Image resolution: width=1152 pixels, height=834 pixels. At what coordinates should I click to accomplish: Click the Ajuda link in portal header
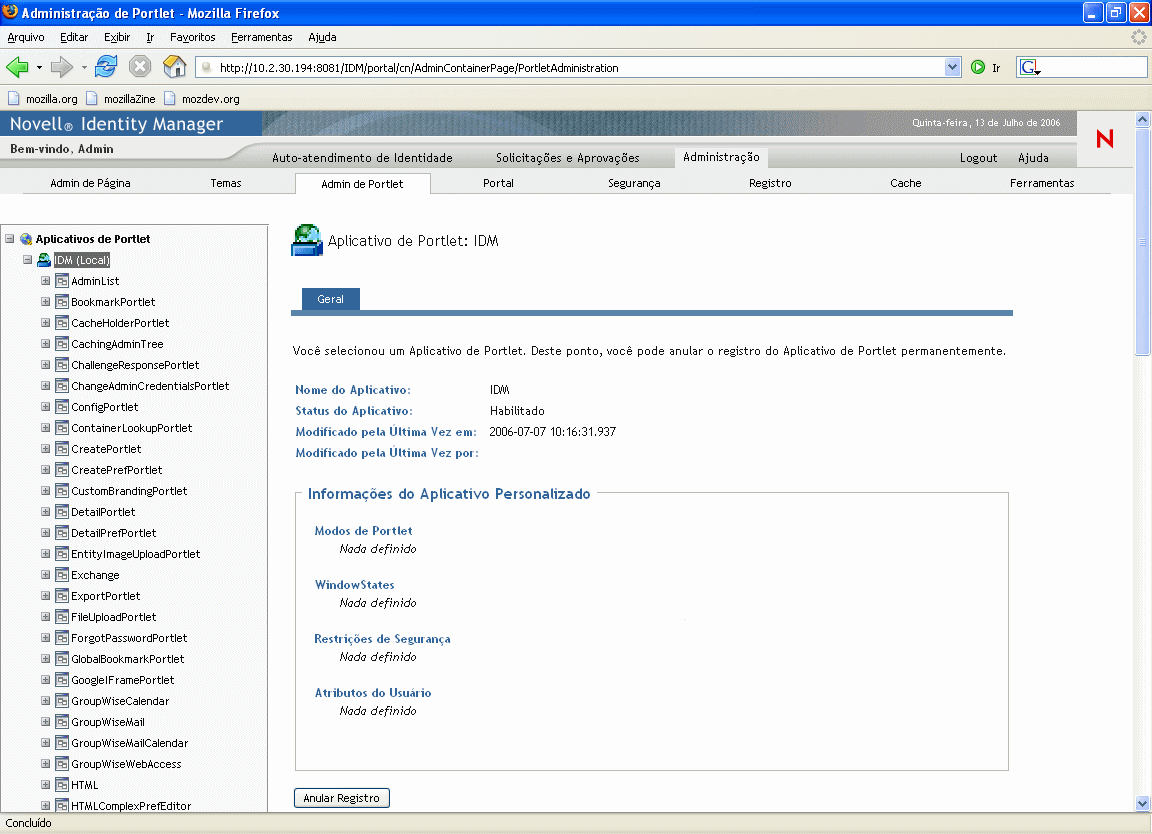pos(1033,158)
